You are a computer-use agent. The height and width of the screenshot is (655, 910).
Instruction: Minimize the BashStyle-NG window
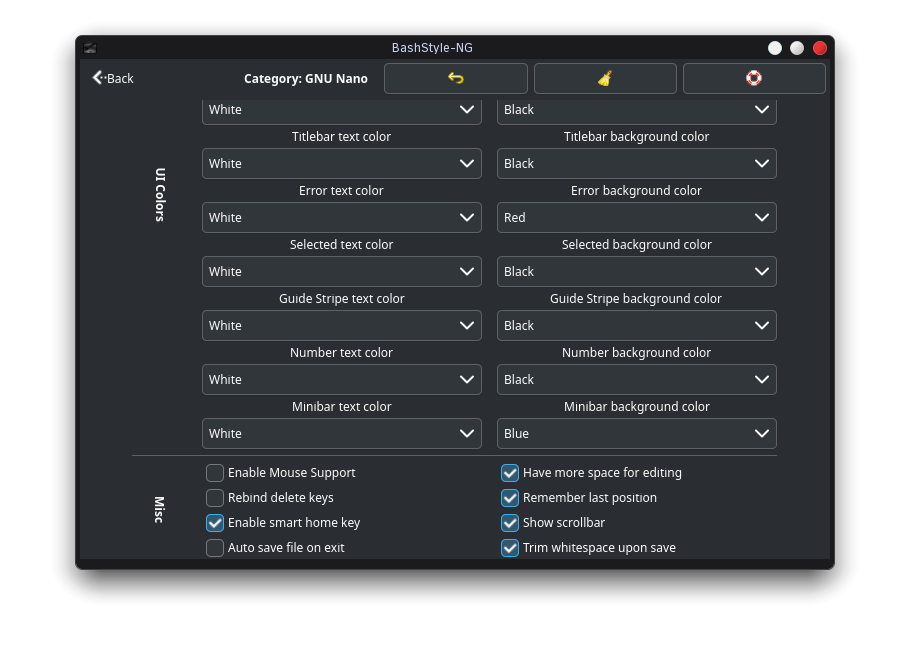coord(775,48)
